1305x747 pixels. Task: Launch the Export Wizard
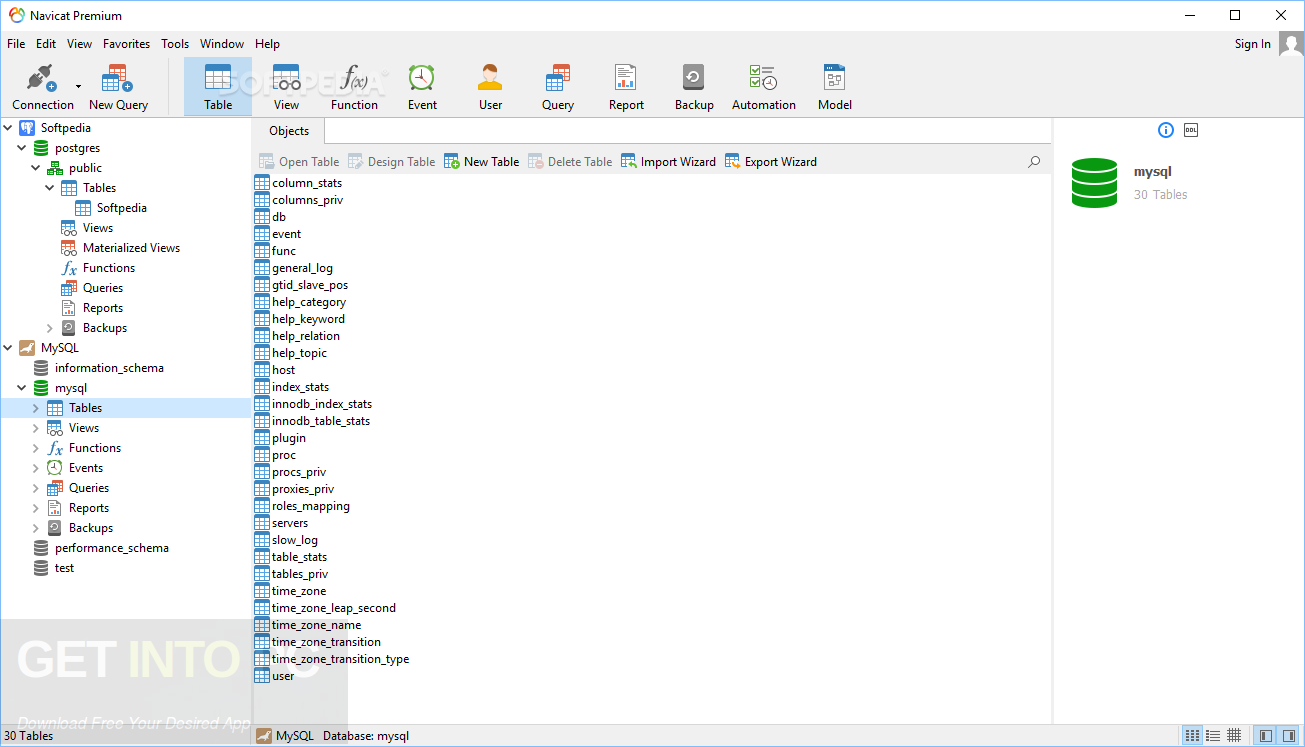click(770, 161)
